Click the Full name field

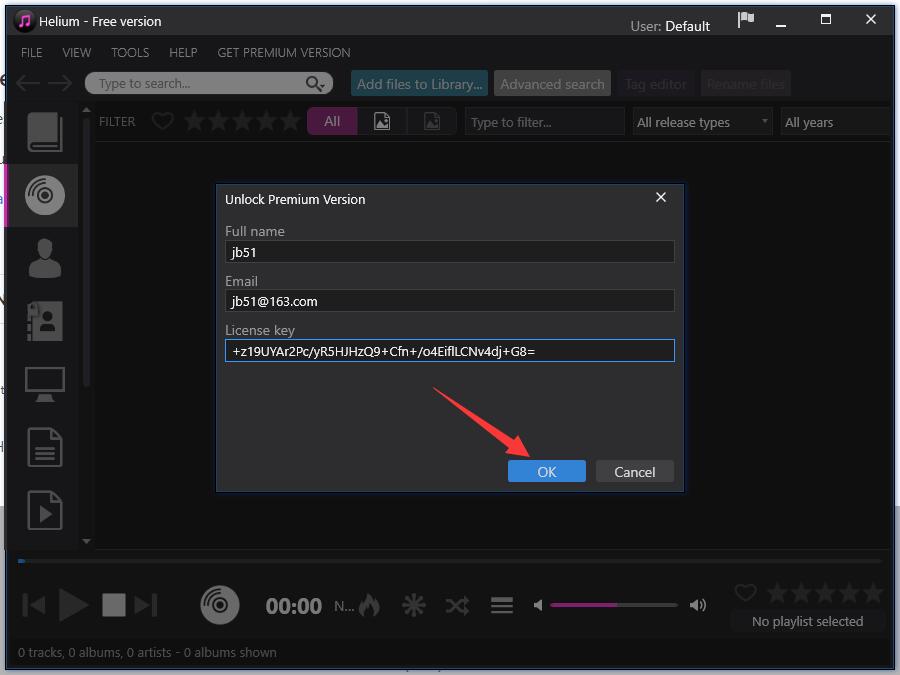click(x=449, y=252)
